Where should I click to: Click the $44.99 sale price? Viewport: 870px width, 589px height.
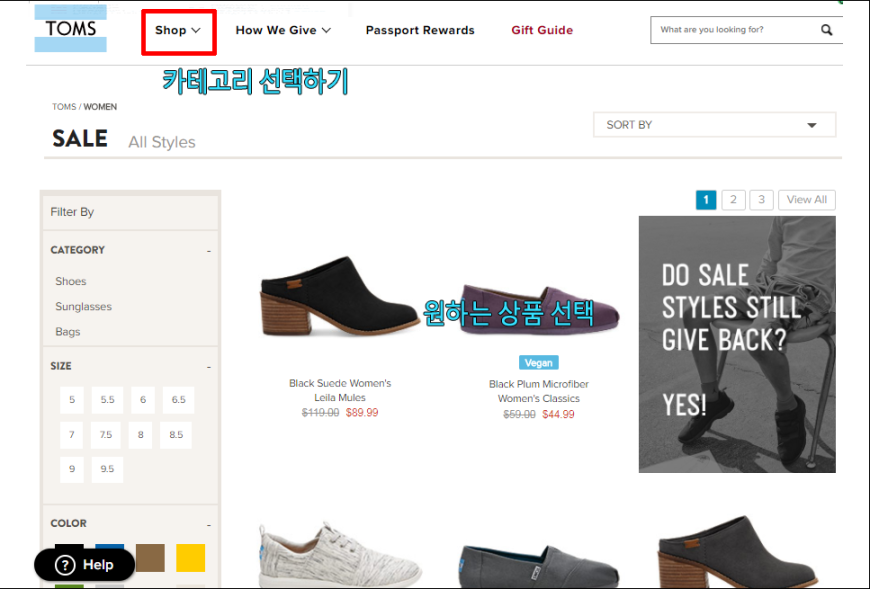click(x=558, y=414)
